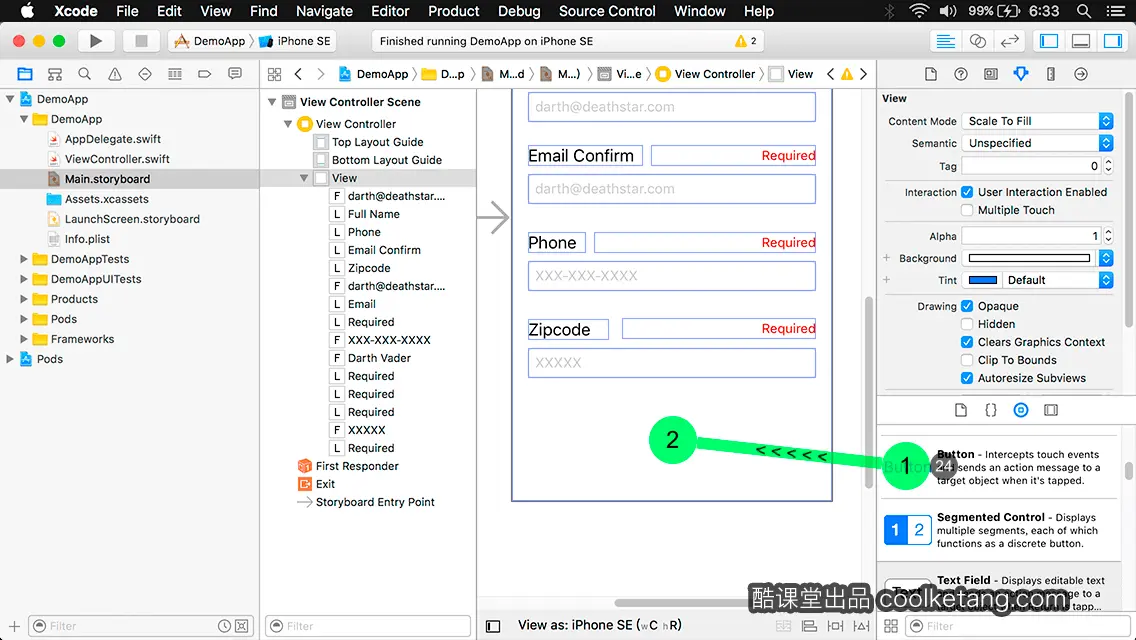The height and width of the screenshot is (640, 1136).
Task: Show the Media library tab
Action: [x=1051, y=410]
